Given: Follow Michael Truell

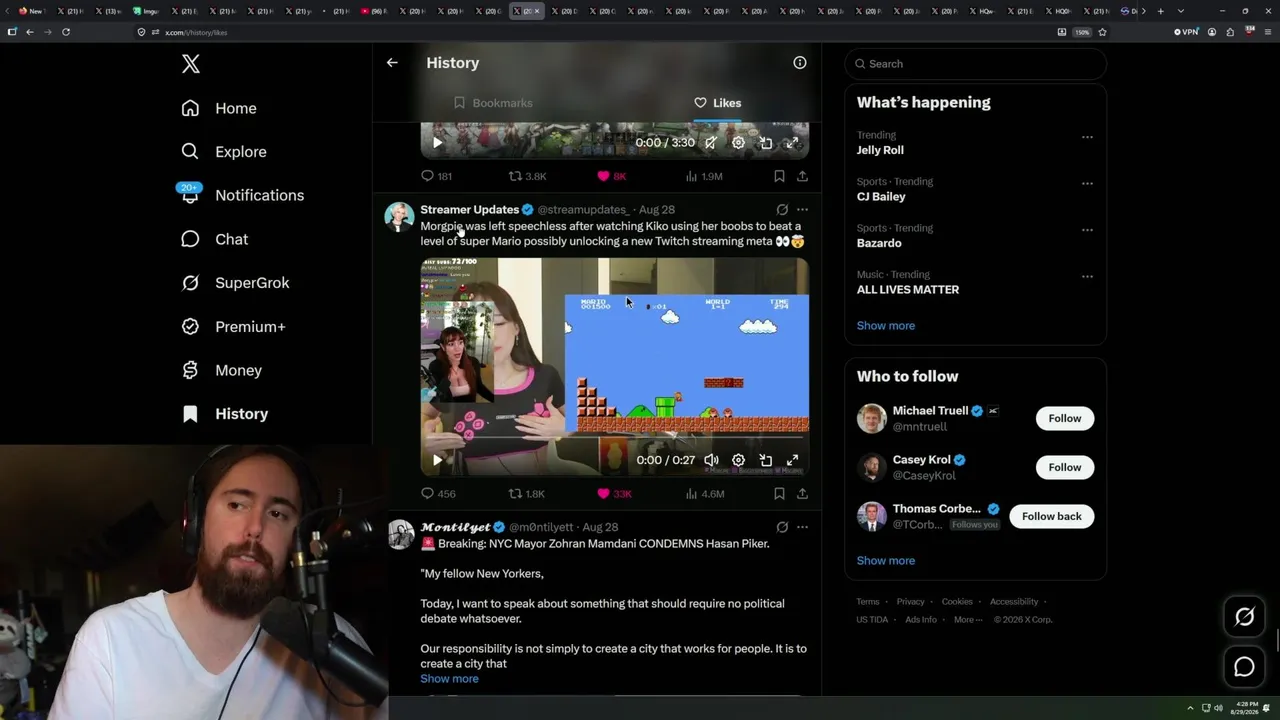Looking at the screenshot, I should pyautogui.click(x=1065, y=418).
